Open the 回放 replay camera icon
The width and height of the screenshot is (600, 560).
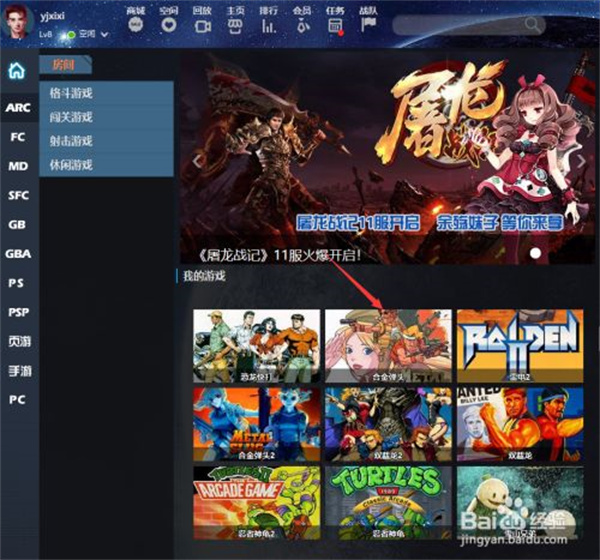tap(202, 26)
